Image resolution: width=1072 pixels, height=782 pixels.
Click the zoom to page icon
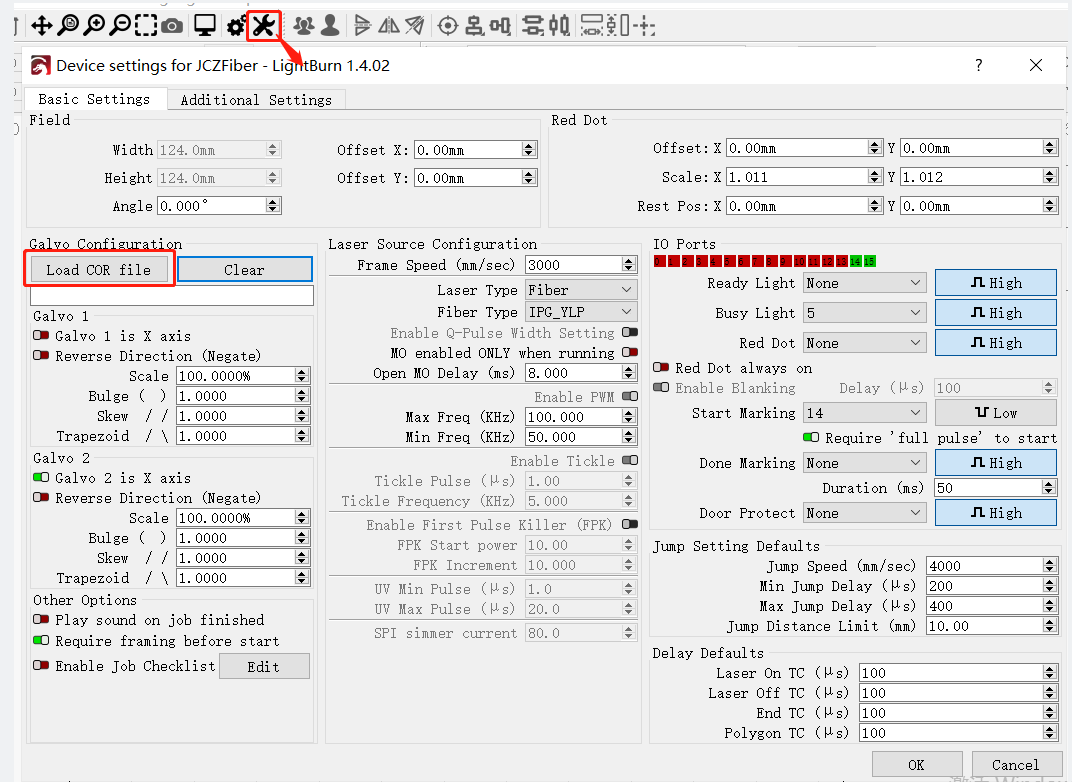(x=68, y=25)
